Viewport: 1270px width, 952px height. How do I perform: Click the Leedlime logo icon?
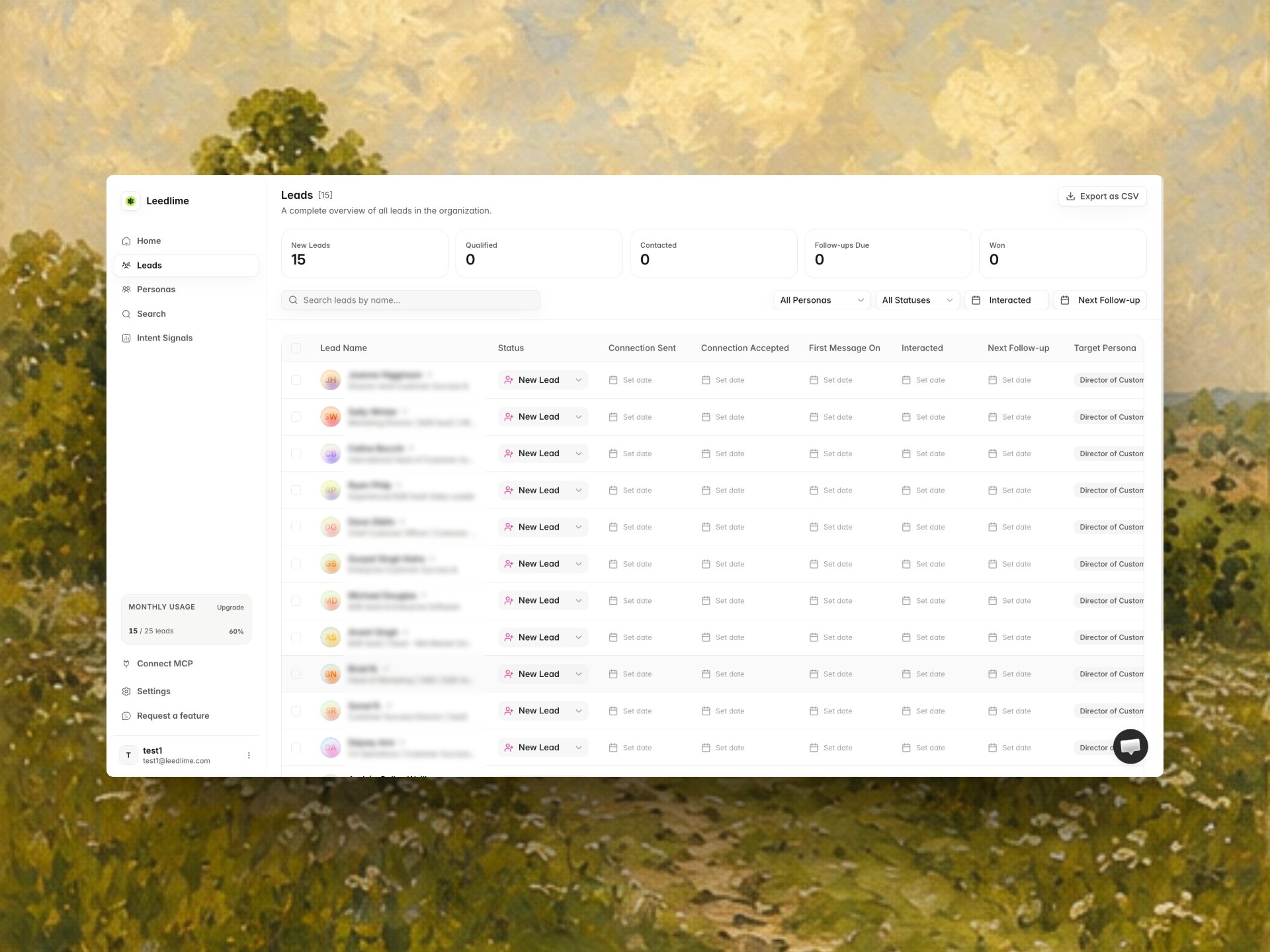point(131,201)
